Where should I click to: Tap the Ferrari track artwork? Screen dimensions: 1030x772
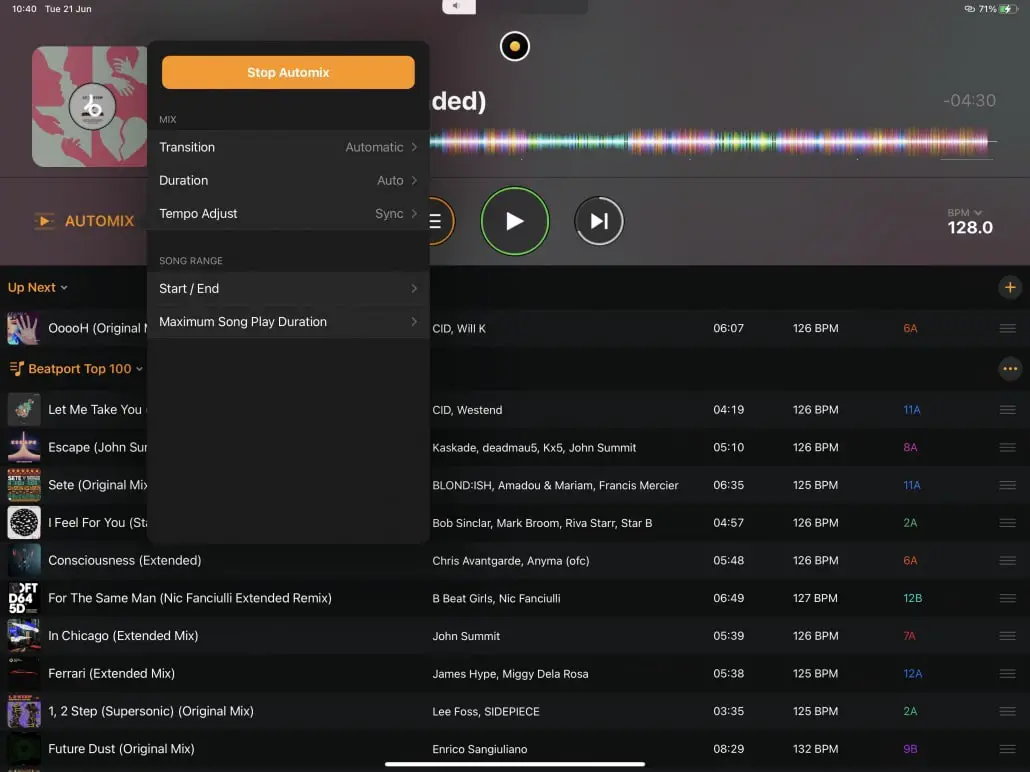coord(24,673)
